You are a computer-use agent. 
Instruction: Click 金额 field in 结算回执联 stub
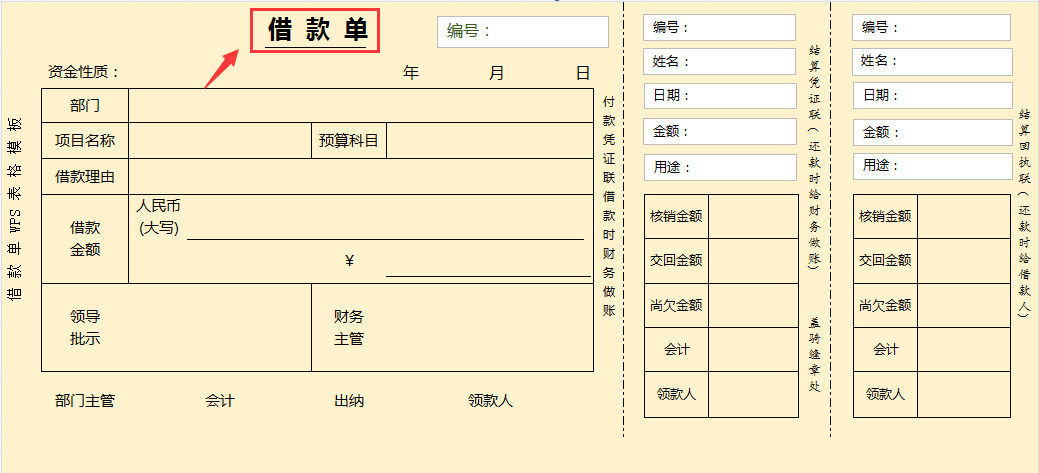[x=932, y=132]
